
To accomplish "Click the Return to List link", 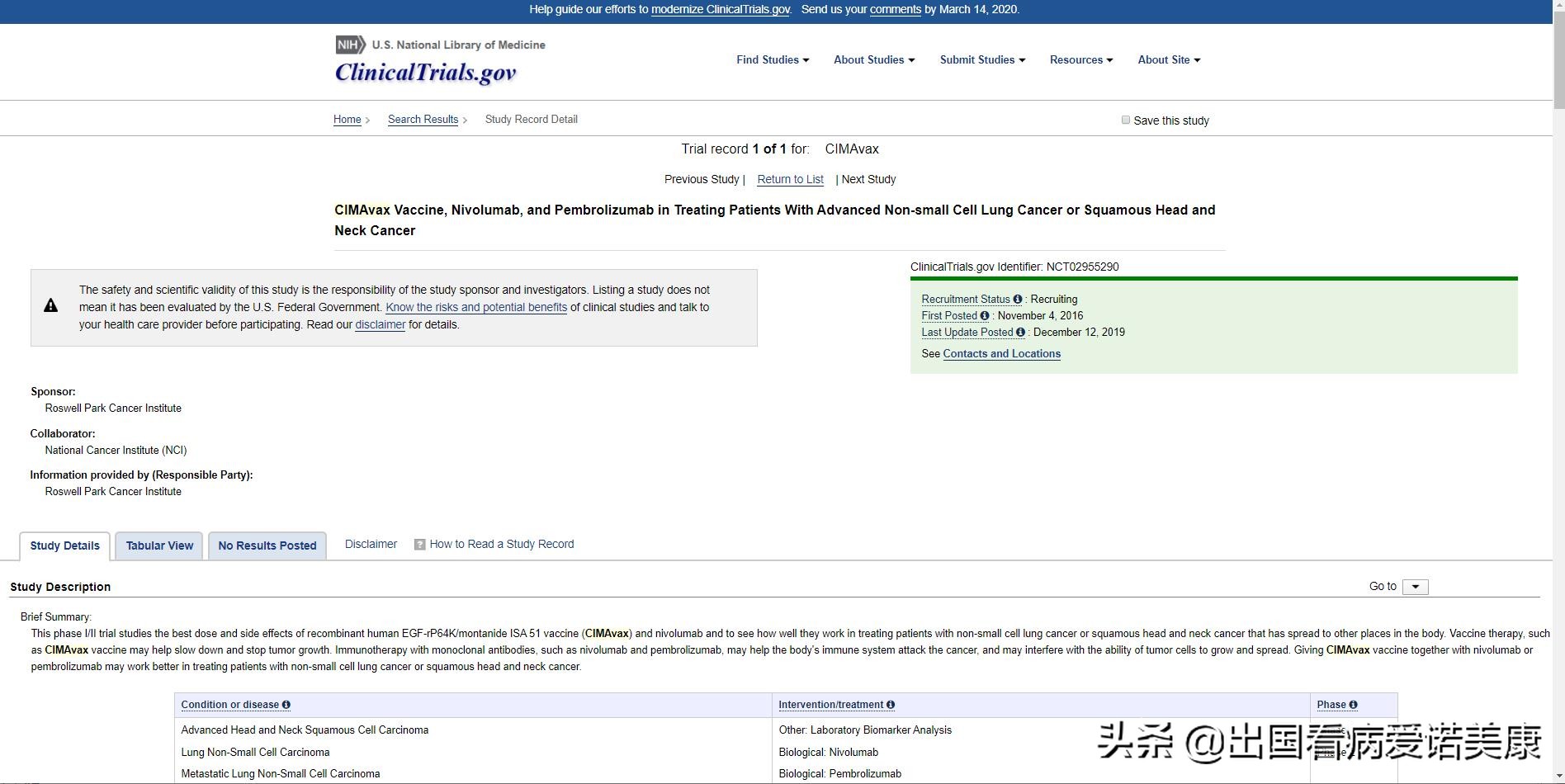I will tap(790, 180).
